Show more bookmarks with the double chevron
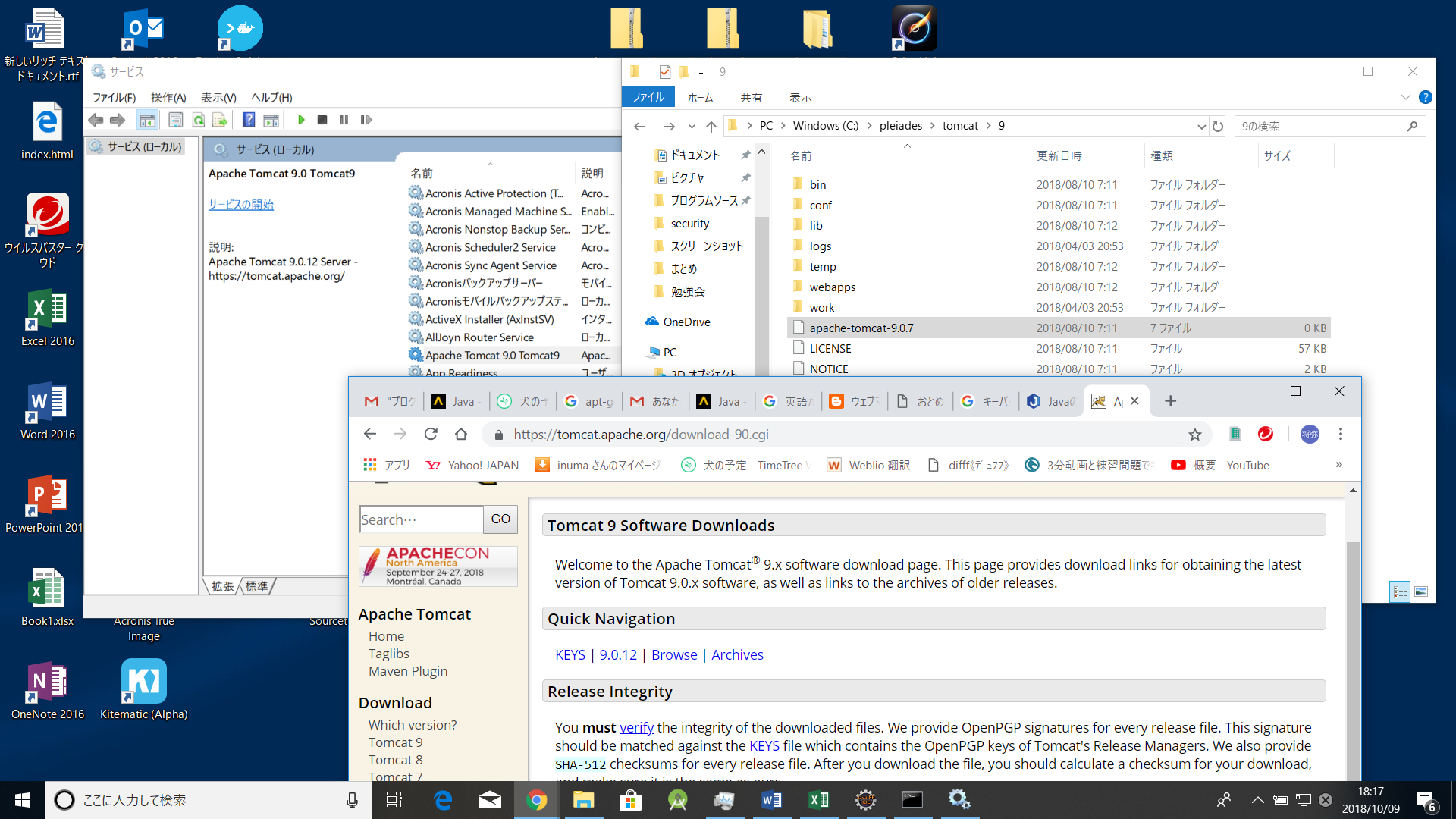Image resolution: width=1456 pixels, height=819 pixels. click(x=1338, y=465)
